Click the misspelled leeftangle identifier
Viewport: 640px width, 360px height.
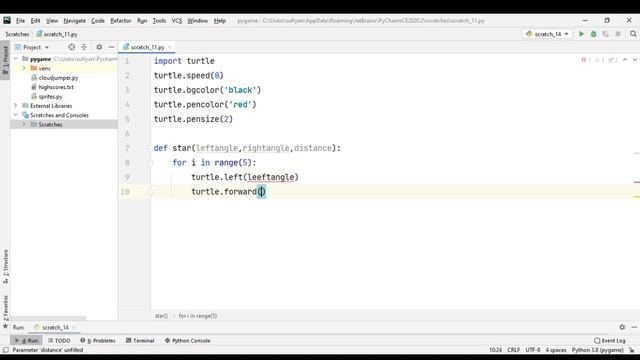click(x=271, y=177)
